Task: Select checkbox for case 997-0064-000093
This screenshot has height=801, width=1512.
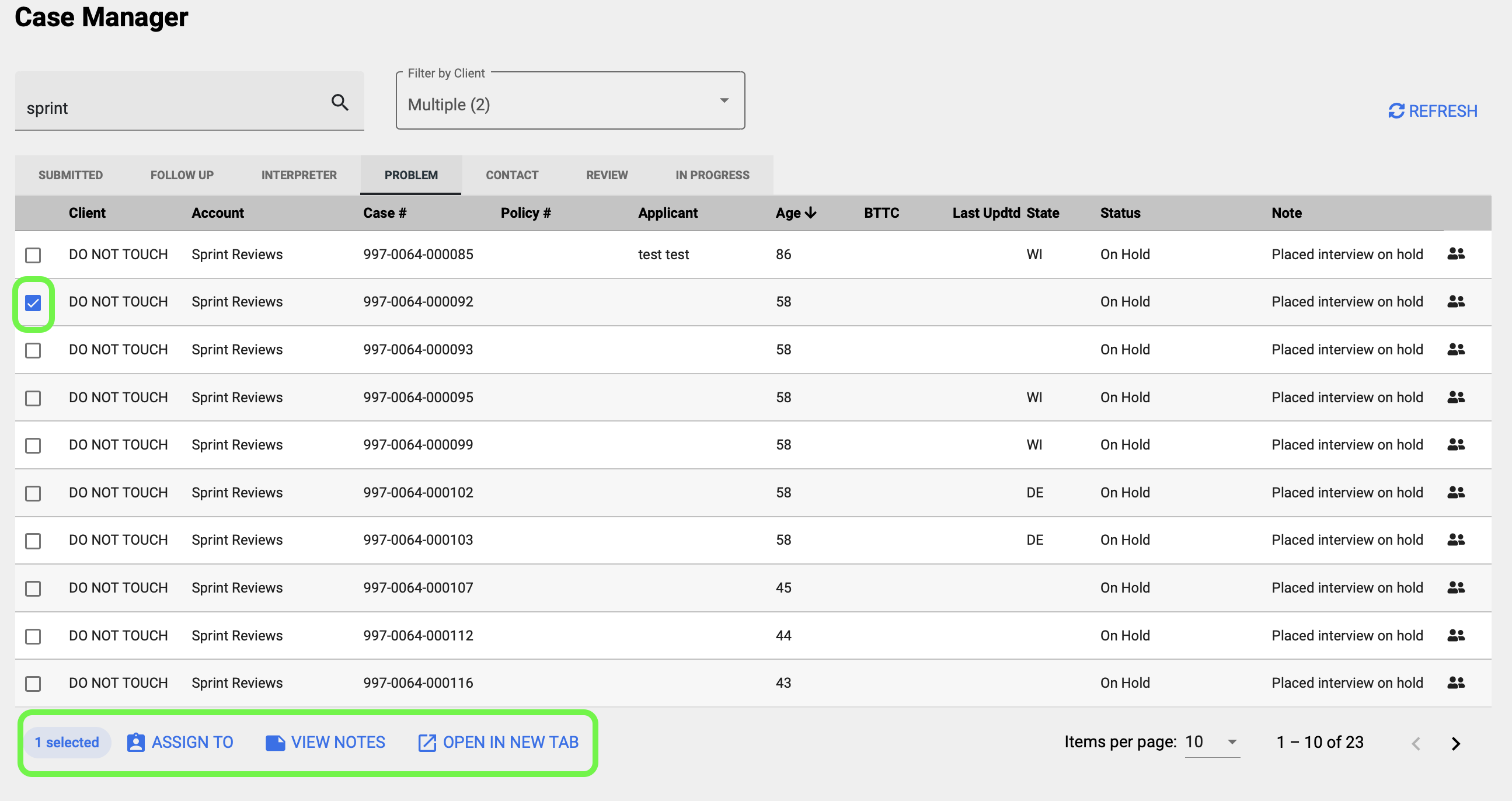Action: point(33,350)
